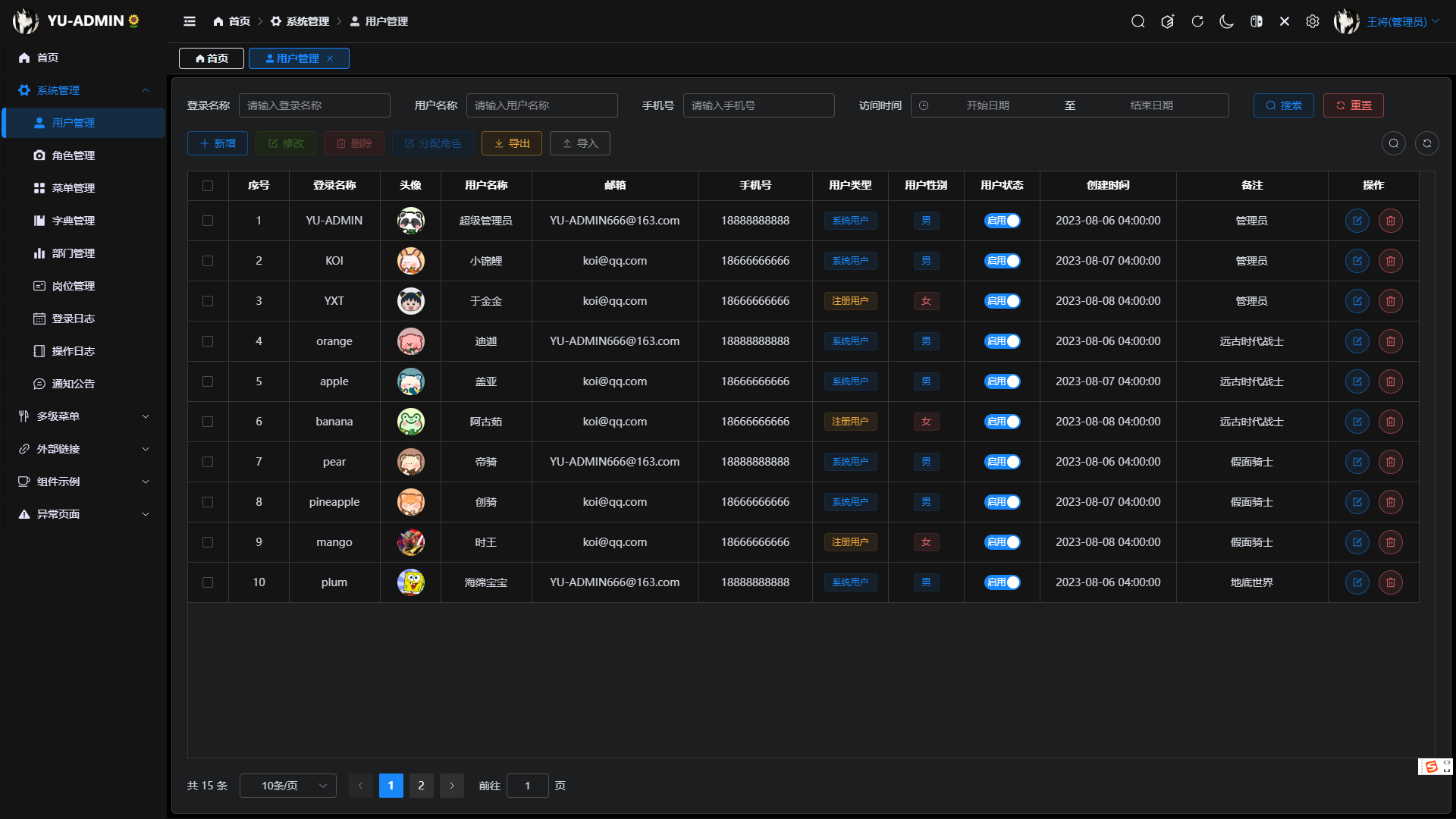The width and height of the screenshot is (1456, 819).
Task: Open 角色管理 from the sidebar
Action: click(73, 155)
